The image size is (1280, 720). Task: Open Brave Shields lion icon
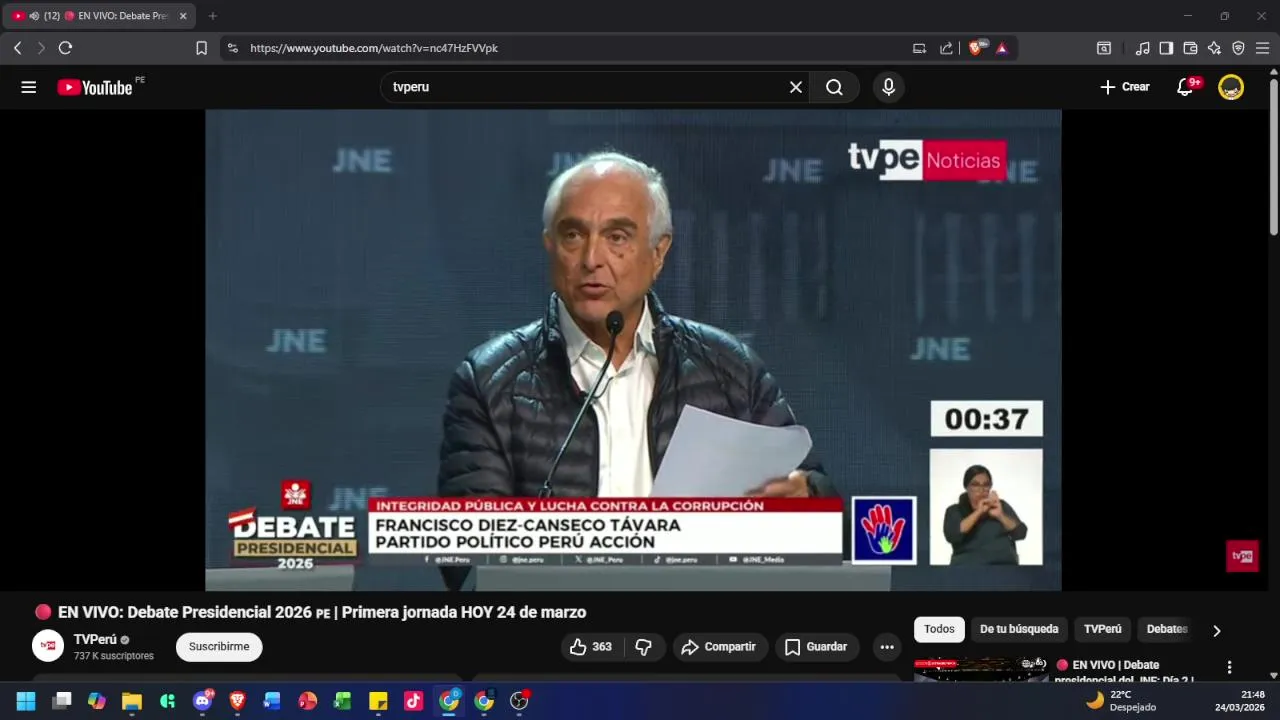tap(976, 48)
